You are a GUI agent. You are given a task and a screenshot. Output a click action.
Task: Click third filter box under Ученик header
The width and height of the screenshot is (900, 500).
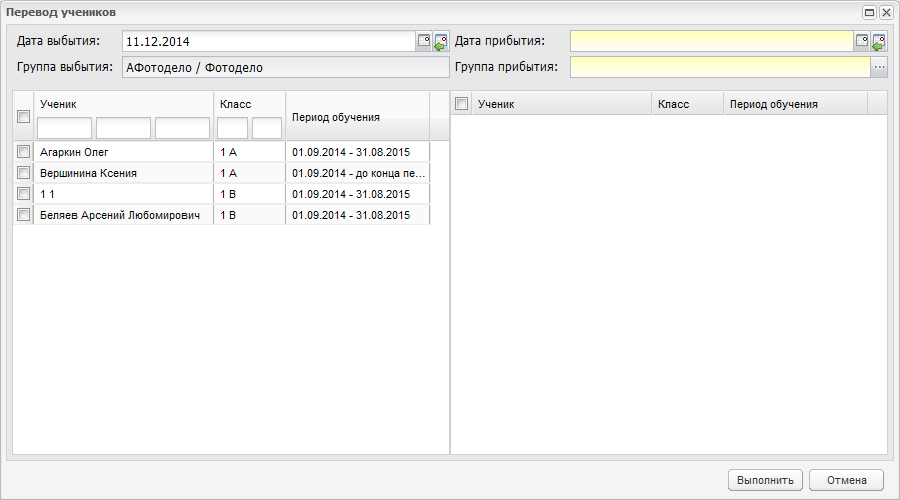point(183,128)
